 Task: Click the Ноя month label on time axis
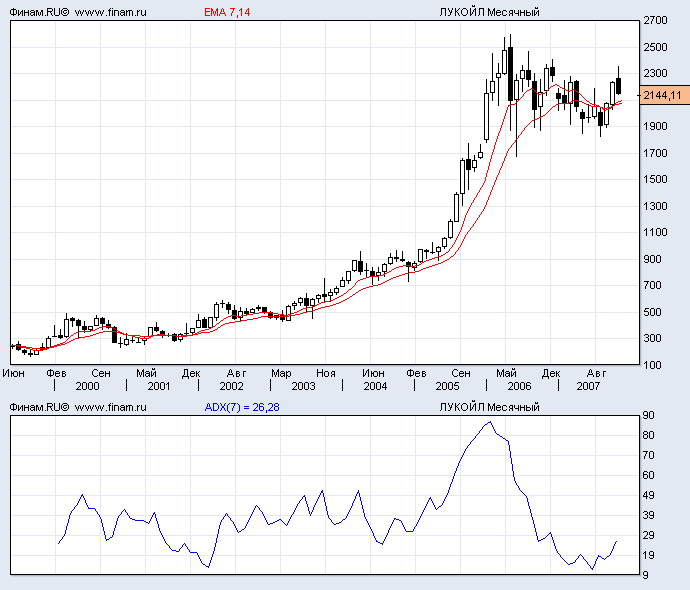tap(326, 373)
